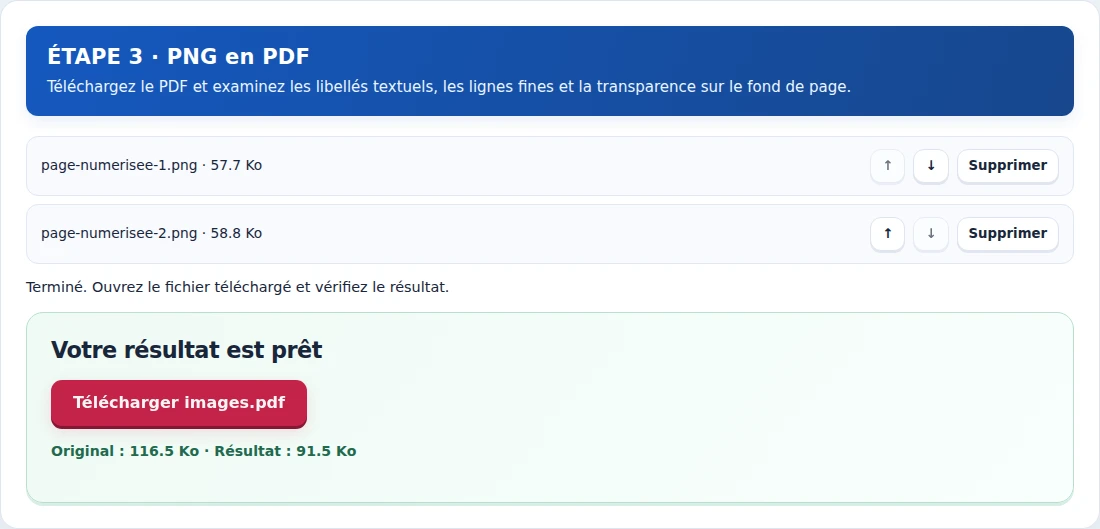Move page-numerisee-1.png up with arrow icon
Viewport: 1100px width, 529px height.
click(887, 166)
